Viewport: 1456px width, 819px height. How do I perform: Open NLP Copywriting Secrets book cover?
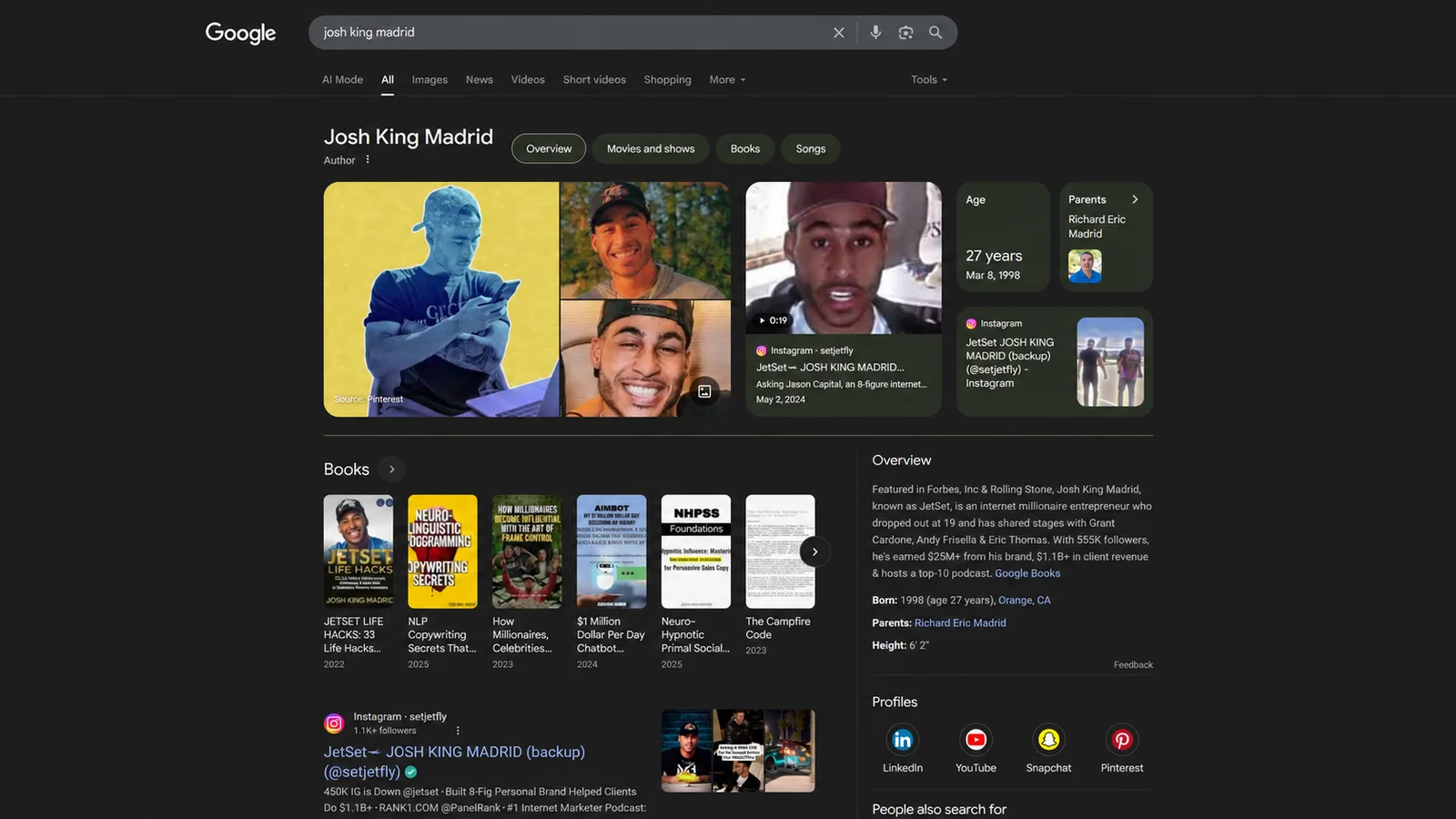[442, 551]
